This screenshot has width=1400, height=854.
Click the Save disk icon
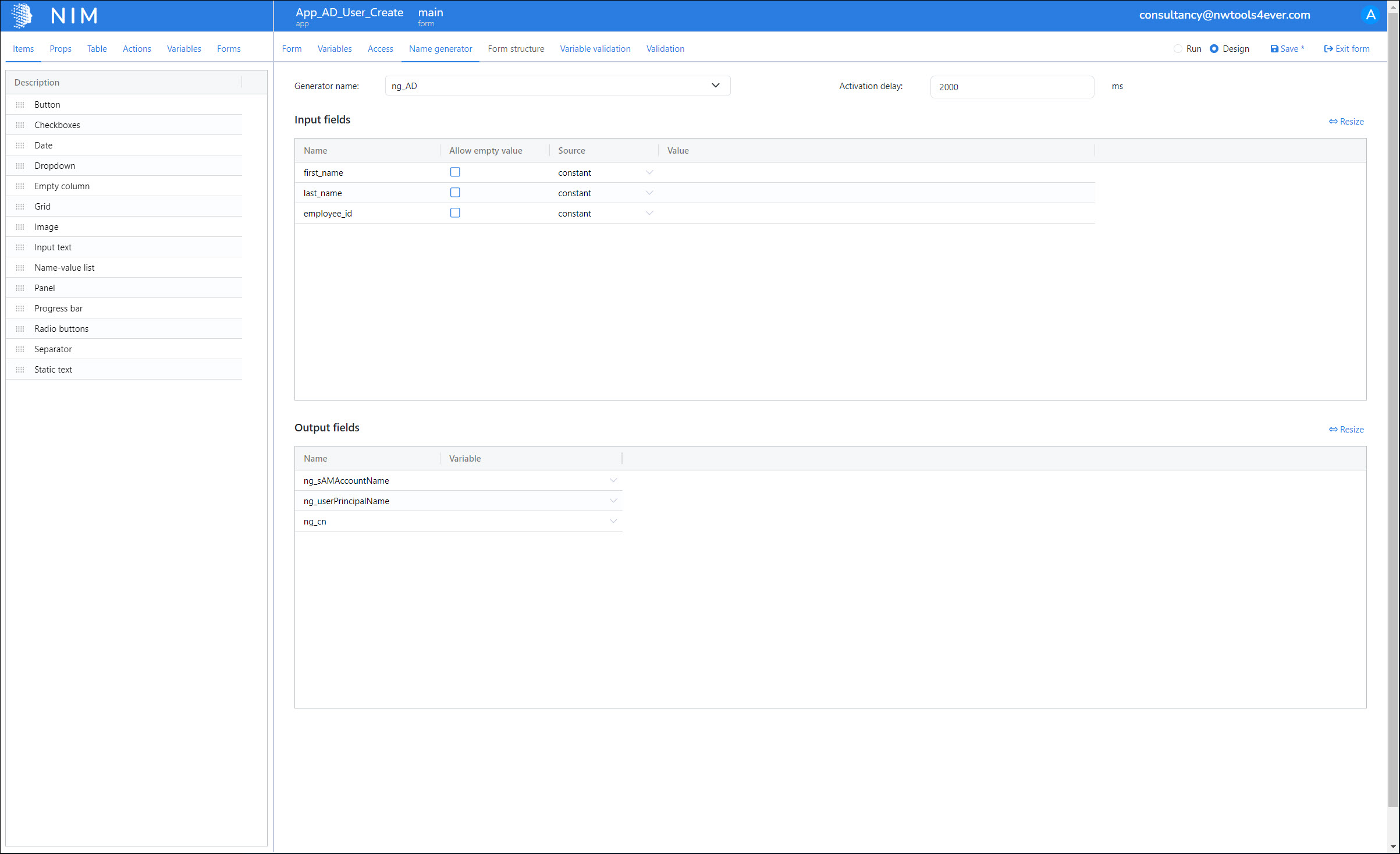point(1274,49)
